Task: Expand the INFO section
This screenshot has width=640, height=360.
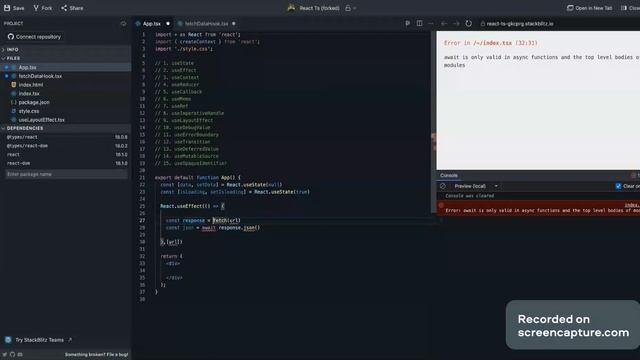Action: [x=12, y=49]
